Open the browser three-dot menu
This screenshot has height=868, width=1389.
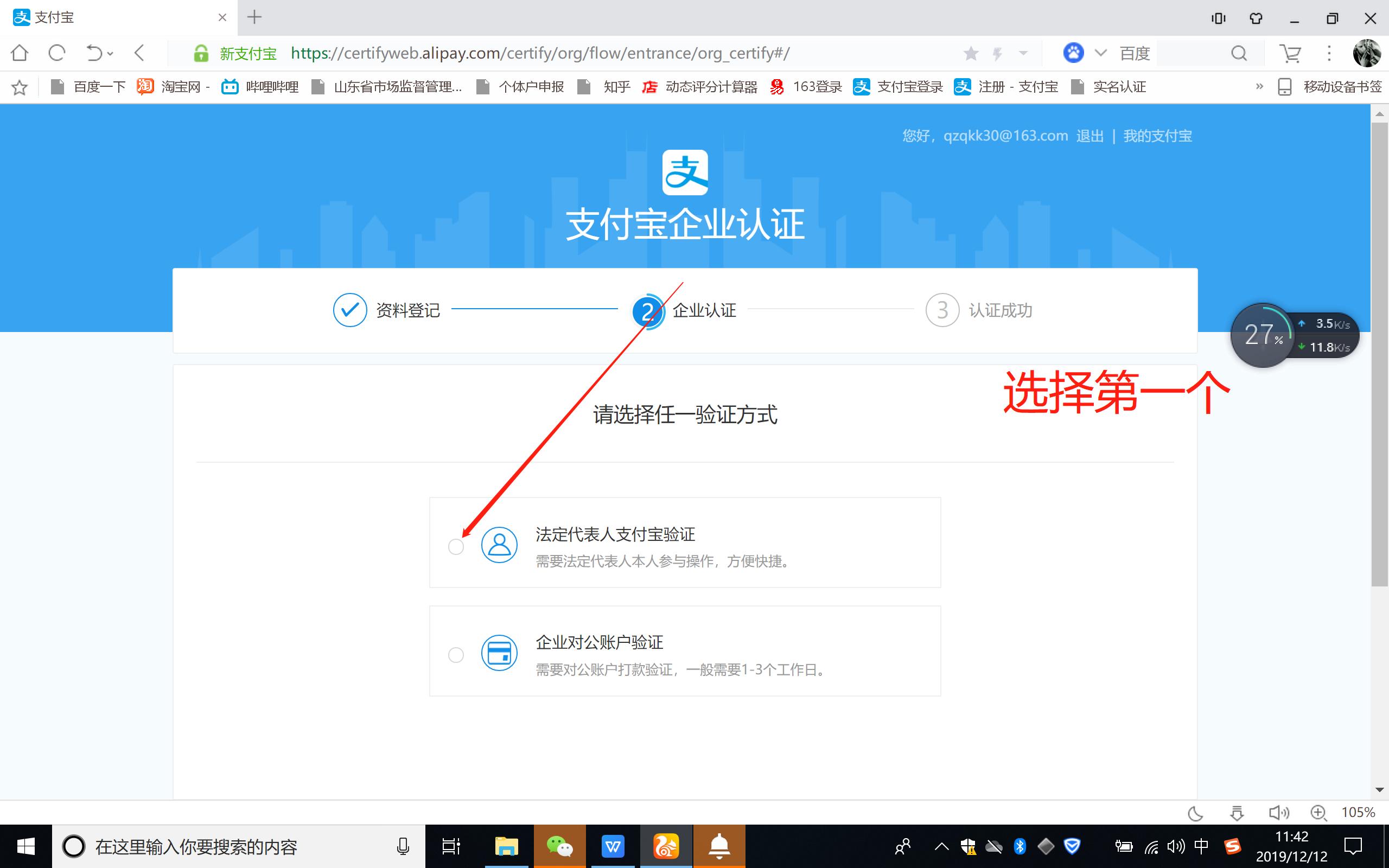click(1329, 53)
